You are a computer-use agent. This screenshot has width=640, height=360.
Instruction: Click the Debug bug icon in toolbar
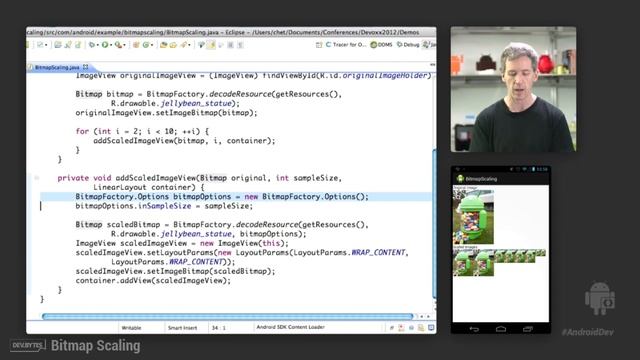pyautogui.click(x=92, y=45)
